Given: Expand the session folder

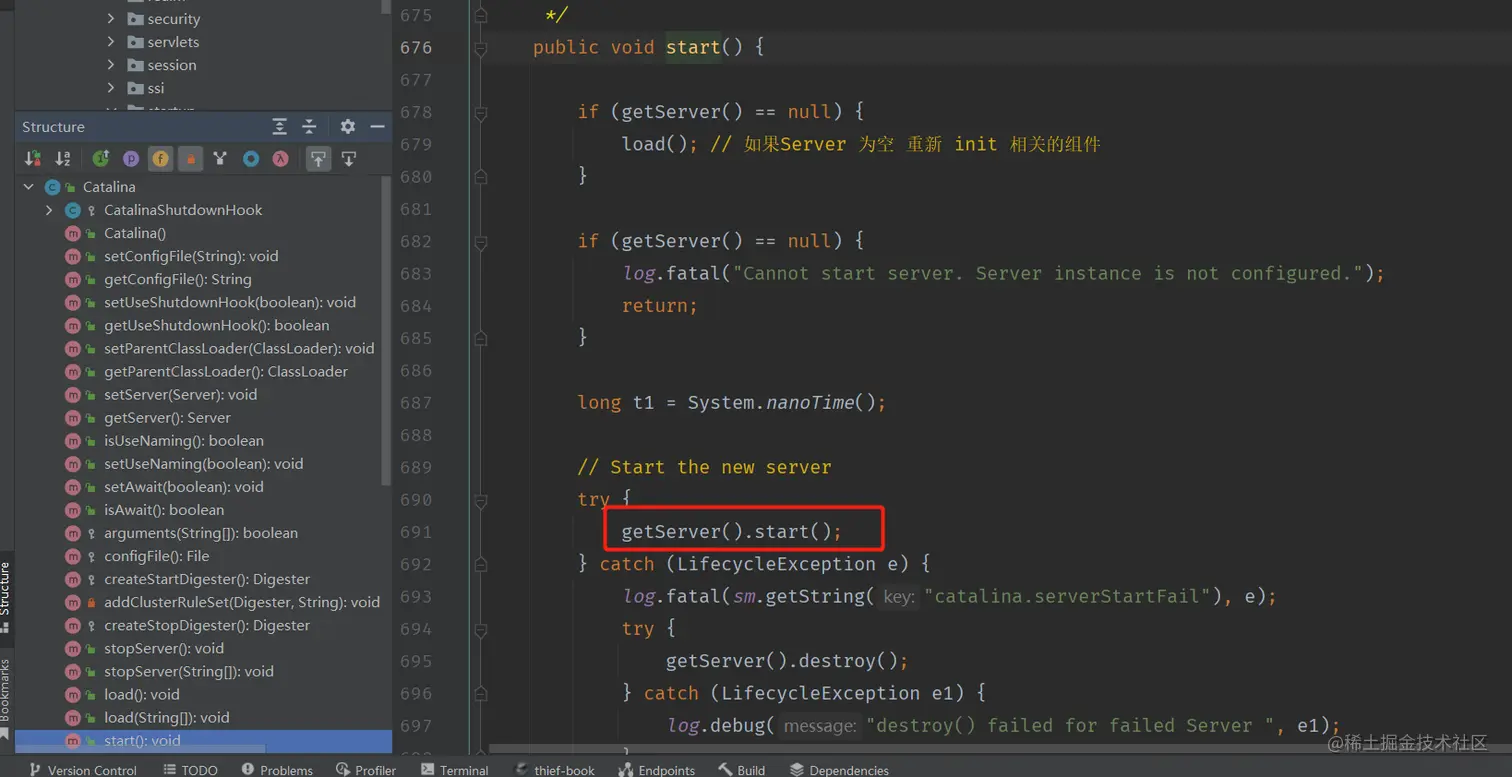Looking at the screenshot, I should 111,65.
